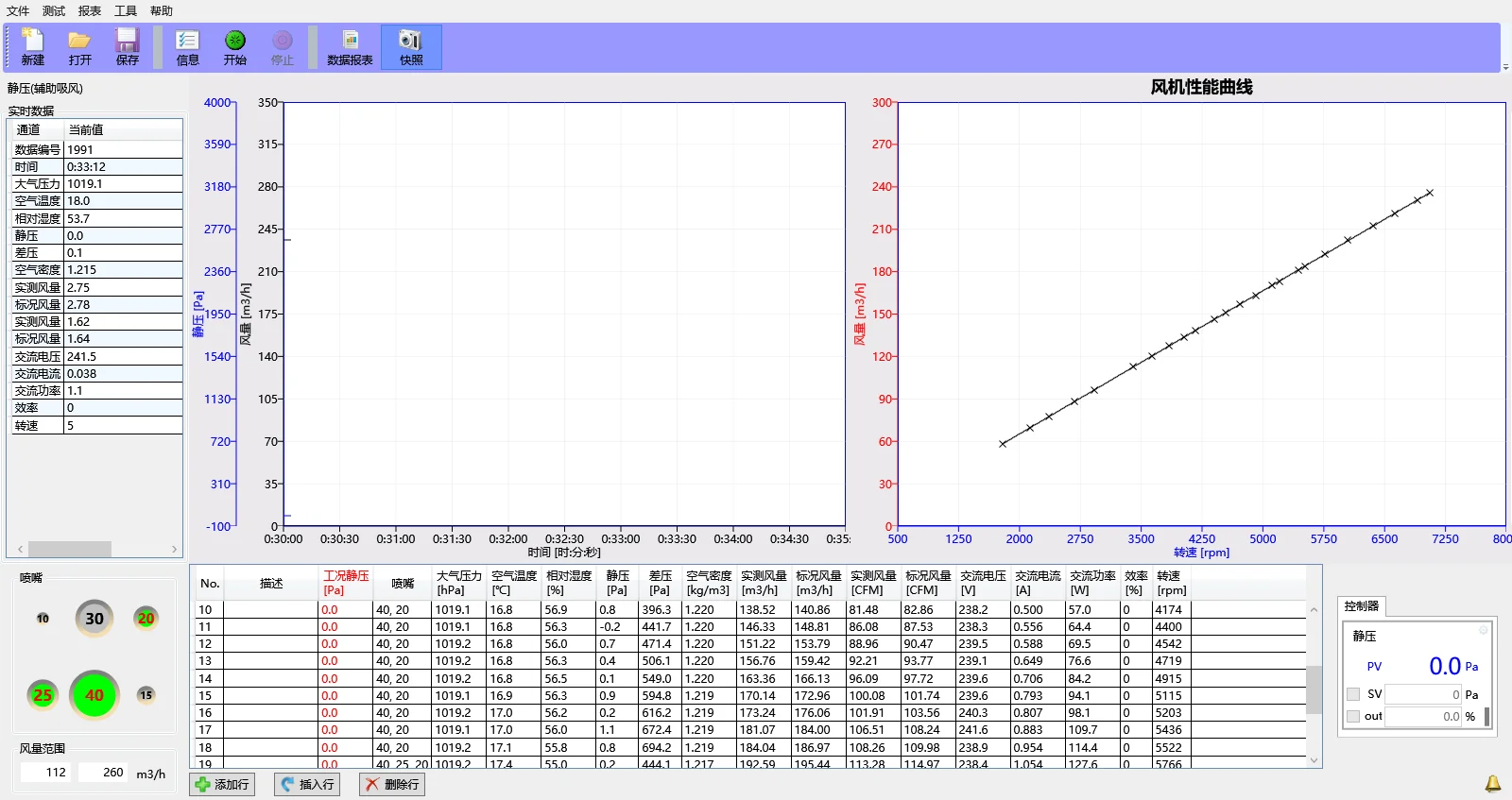The image size is (1512, 800).
Task: Click the realtime panel right scroll arrow
Action: pyautogui.click(x=174, y=549)
